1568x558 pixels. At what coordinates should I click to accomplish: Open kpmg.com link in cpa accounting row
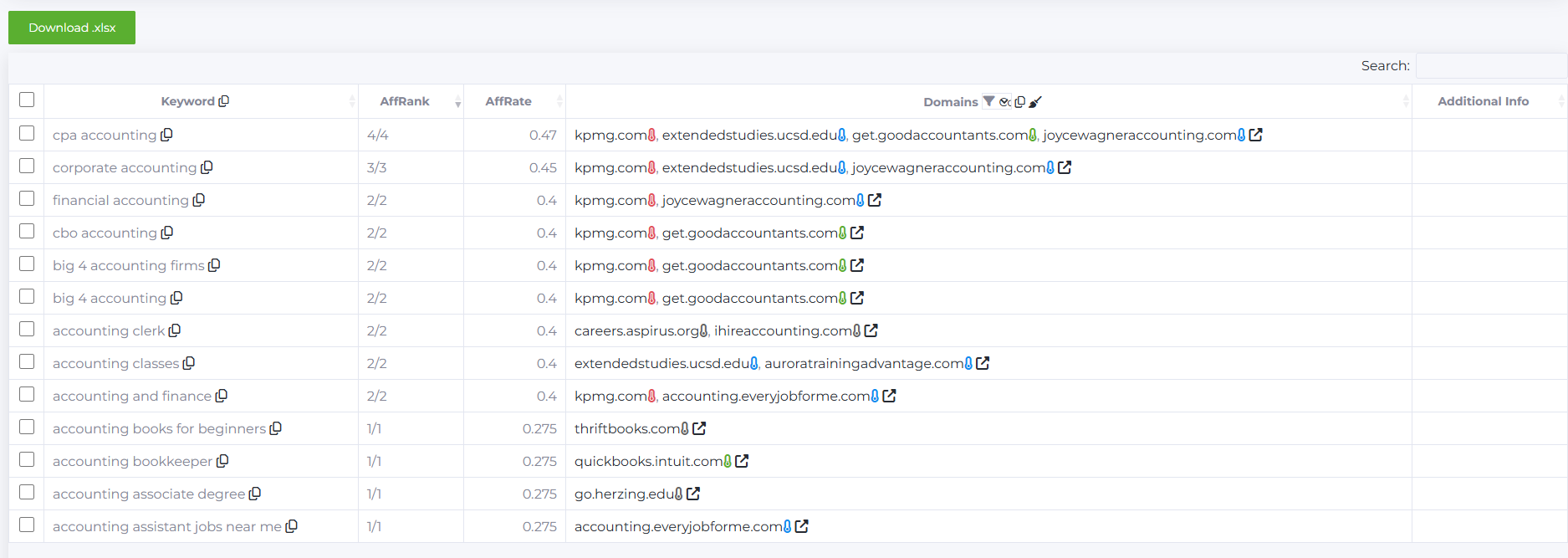pyautogui.click(x=610, y=135)
